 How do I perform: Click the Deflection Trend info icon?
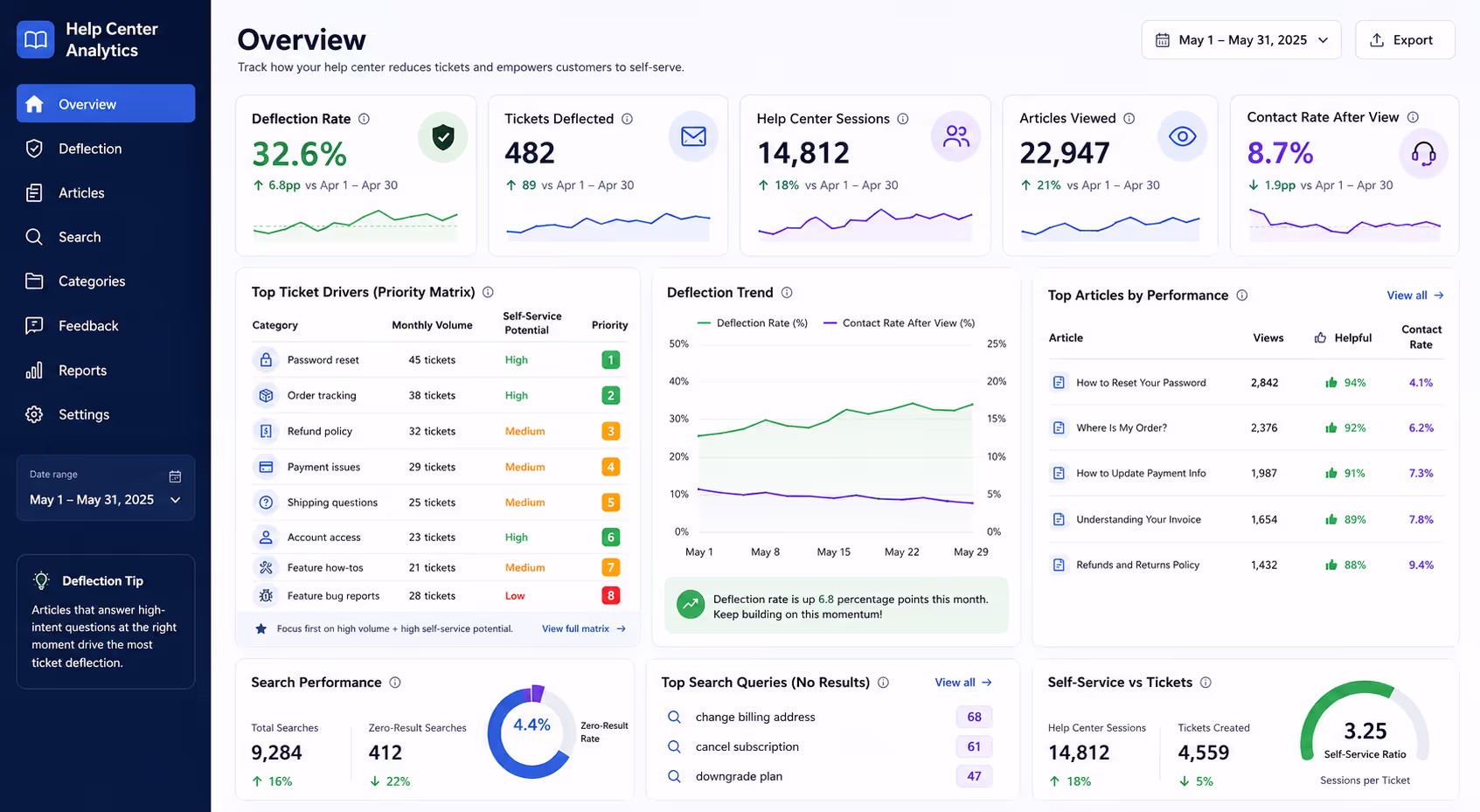[787, 292]
